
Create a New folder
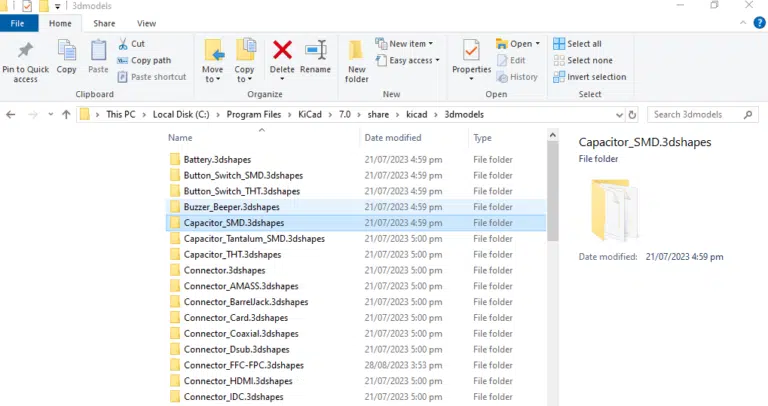pyautogui.click(x=357, y=62)
